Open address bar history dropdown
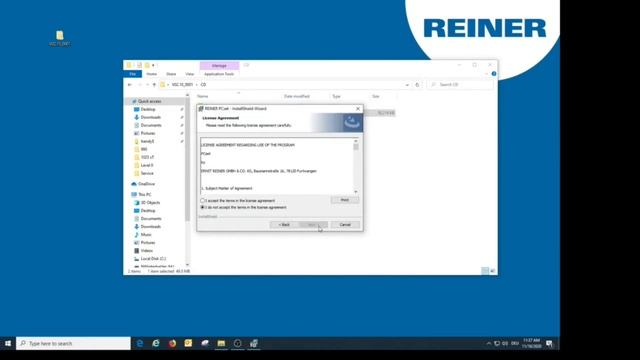Image resolution: width=640 pixels, height=360 pixels. click(x=407, y=84)
